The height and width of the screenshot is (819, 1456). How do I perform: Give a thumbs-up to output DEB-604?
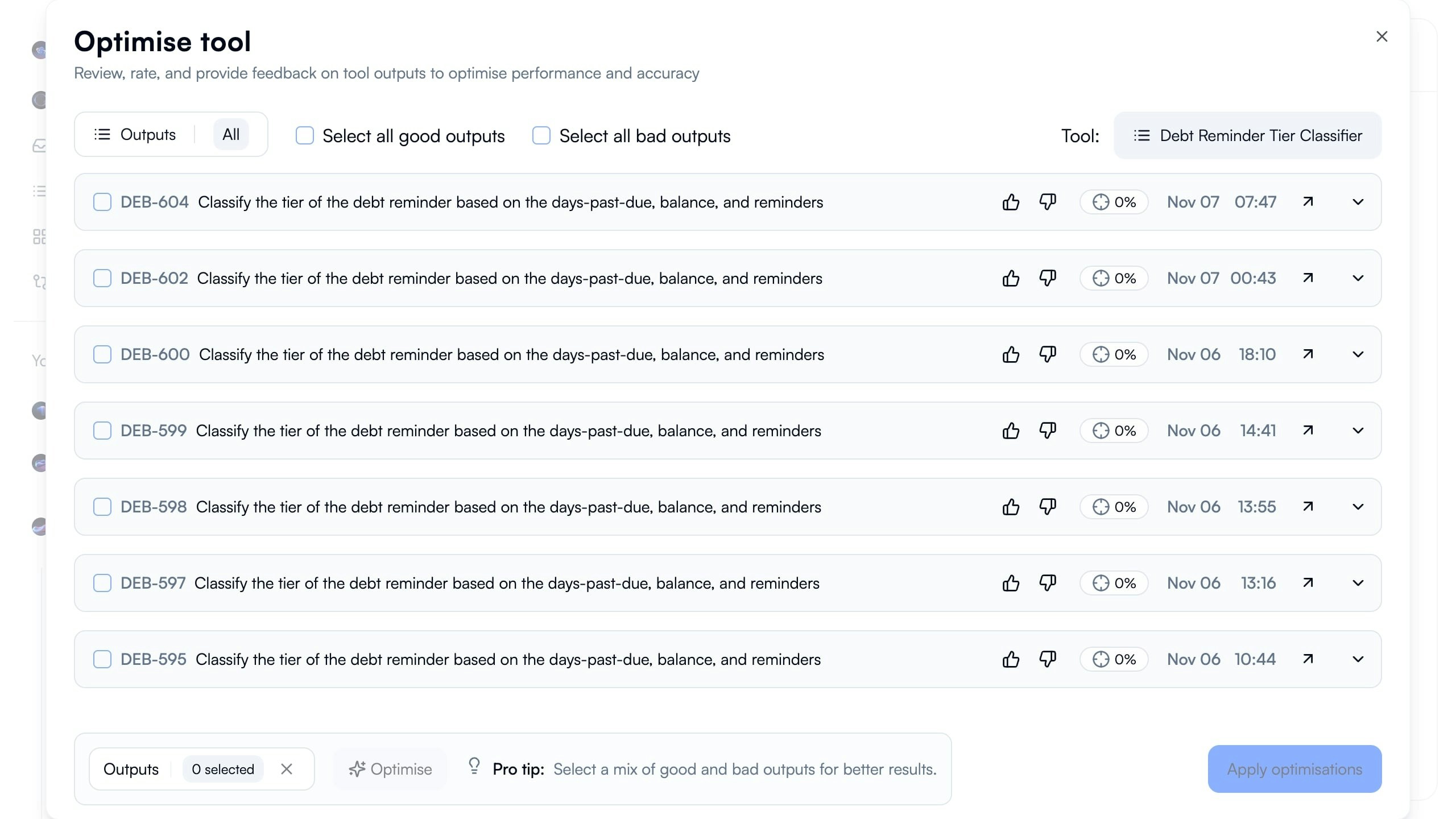click(x=1011, y=202)
